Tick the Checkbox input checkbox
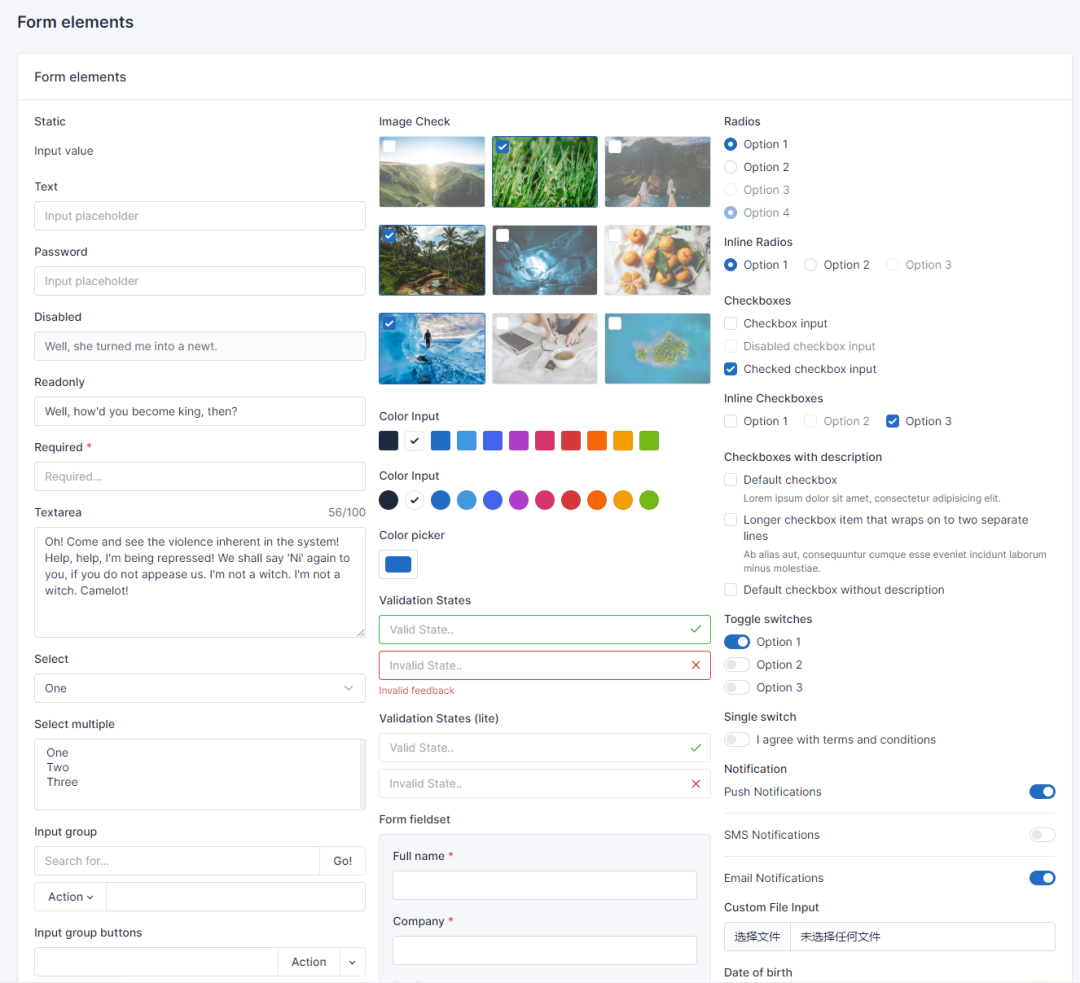Viewport: 1080px width, 983px height. coord(731,323)
